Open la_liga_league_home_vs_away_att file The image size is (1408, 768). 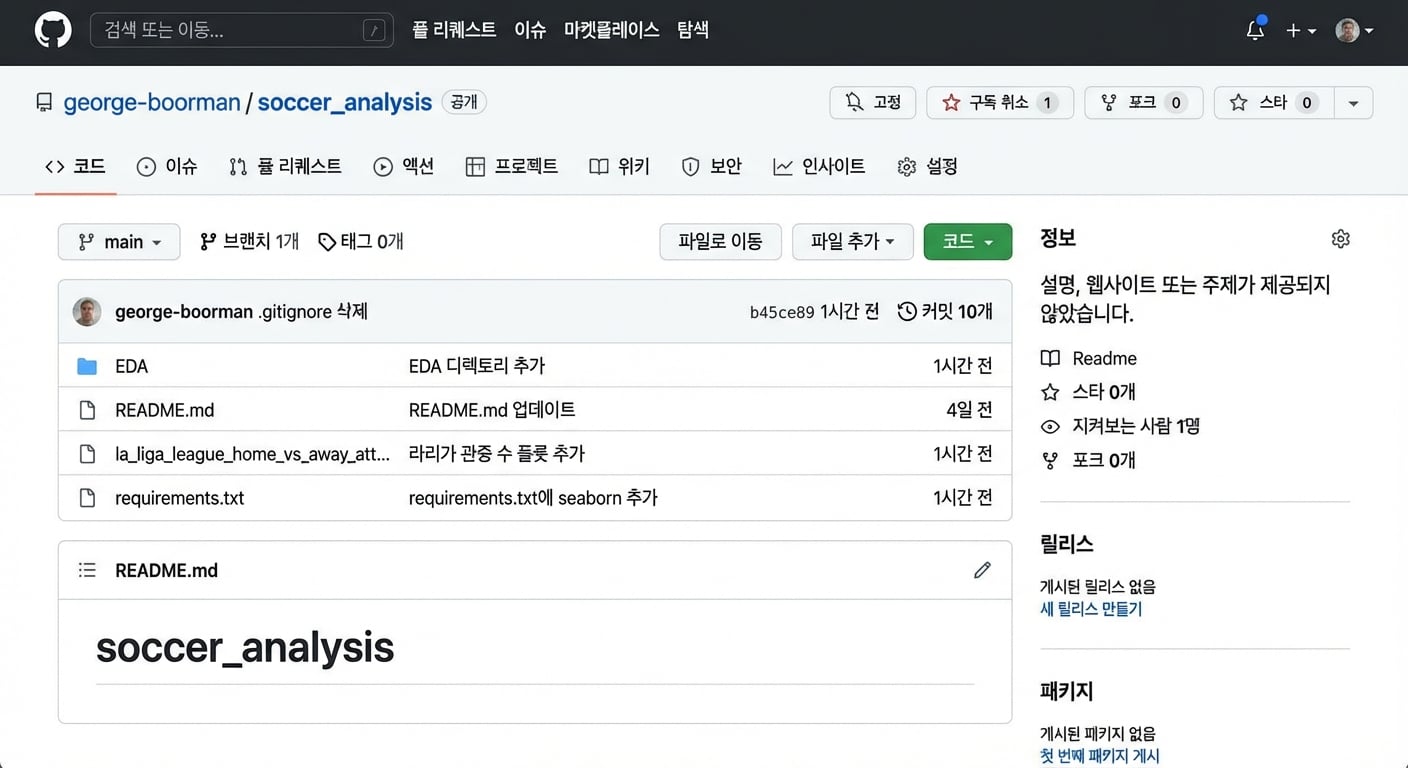[252, 454]
